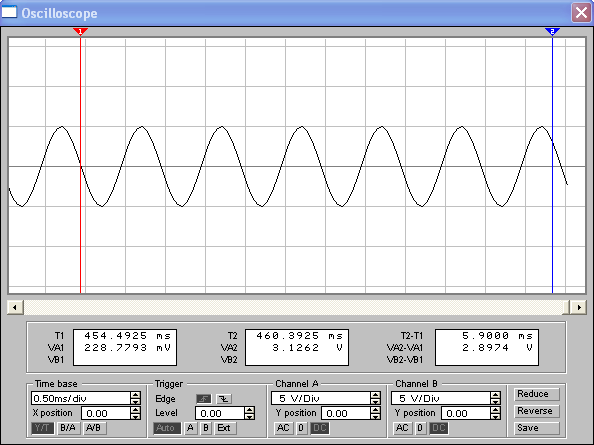Increase Trigger Level value
This screenshot has width=594, height=445.
[x=249, y=409]
